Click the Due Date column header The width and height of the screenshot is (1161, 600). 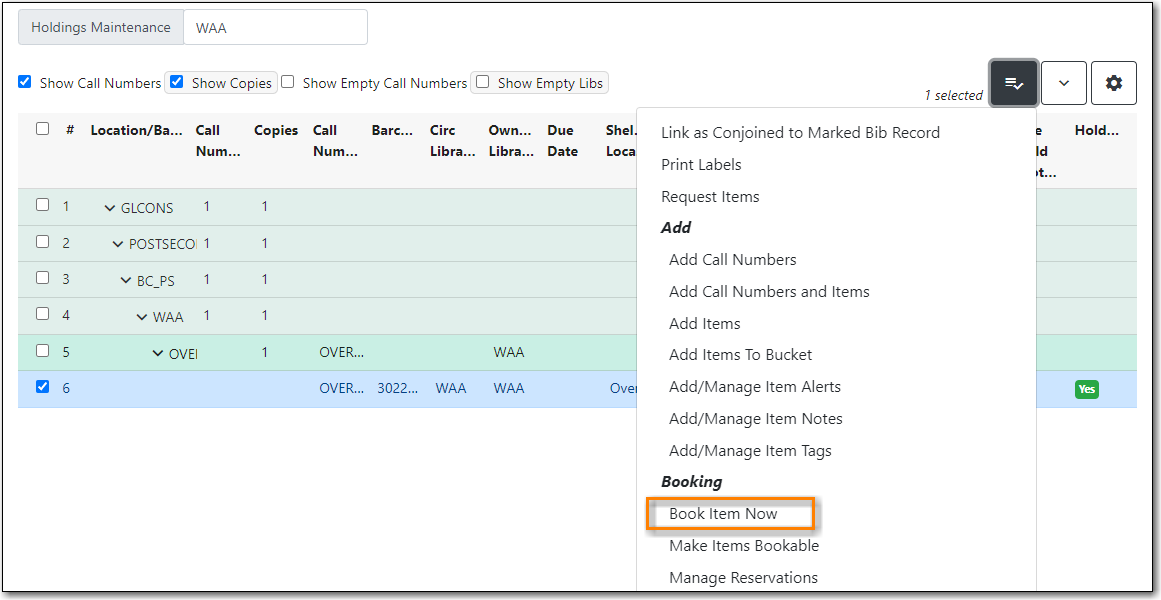tap(562, 141)
